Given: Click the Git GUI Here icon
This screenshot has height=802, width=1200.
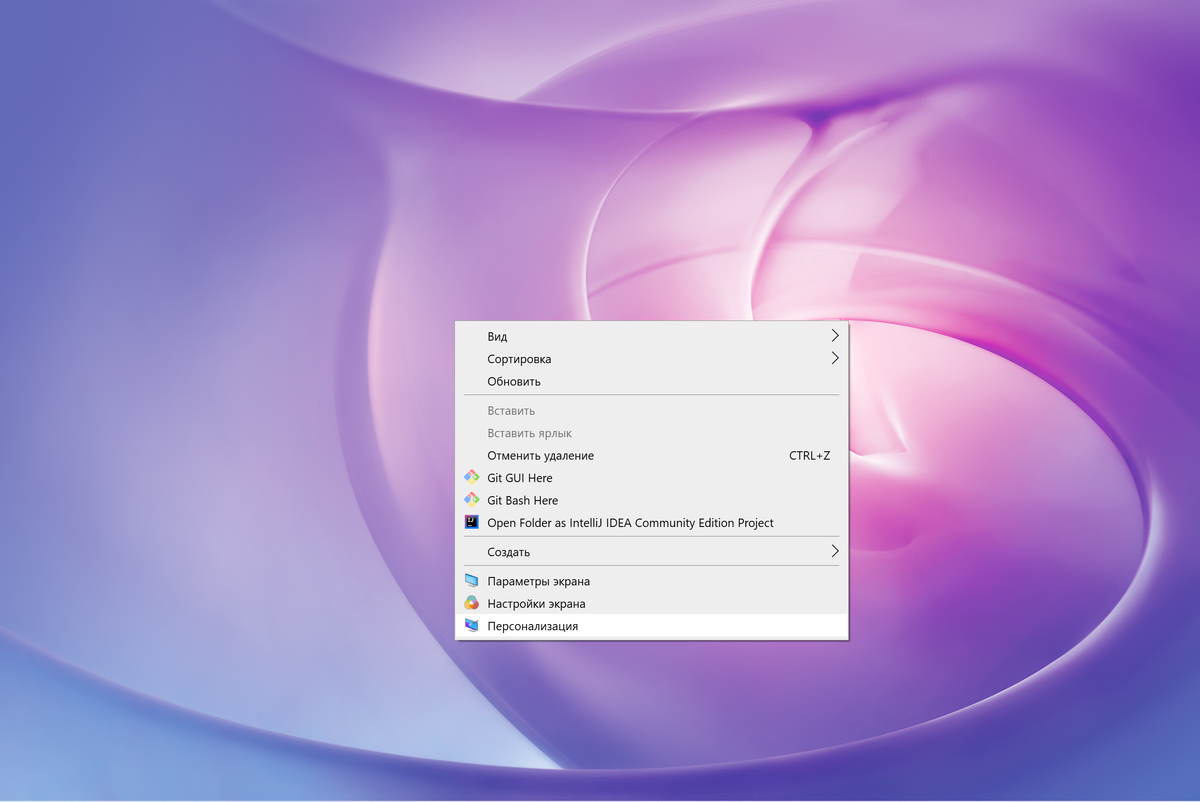Looking at the screenshot, I should point(472,478).
